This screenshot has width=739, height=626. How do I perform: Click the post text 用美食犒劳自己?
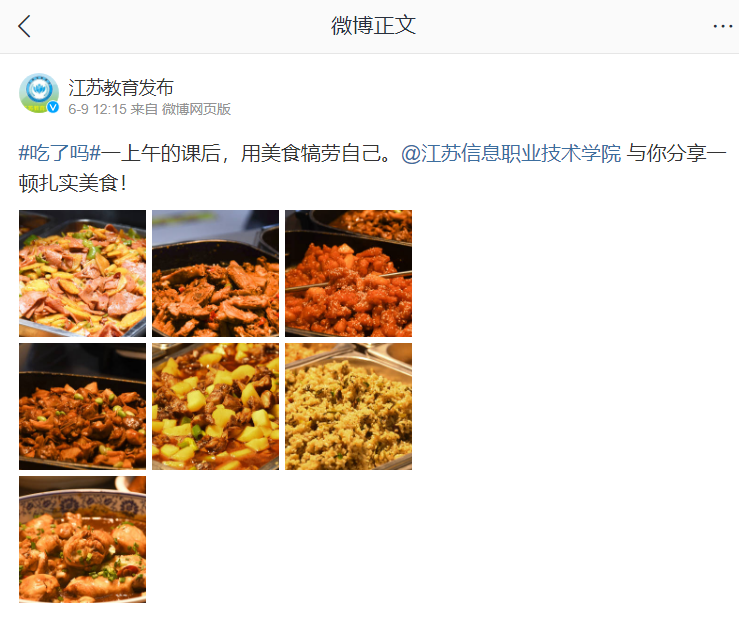310,153
